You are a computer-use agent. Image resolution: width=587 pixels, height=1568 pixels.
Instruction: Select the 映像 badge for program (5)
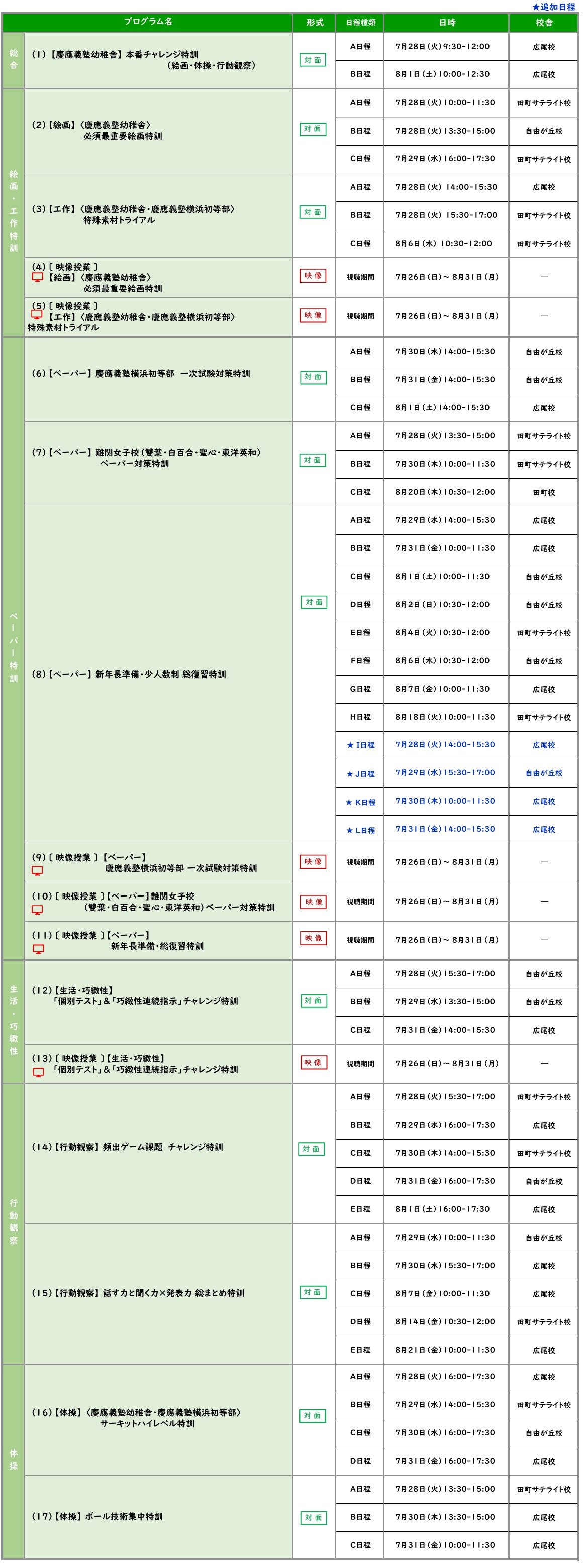pos(313,315)
